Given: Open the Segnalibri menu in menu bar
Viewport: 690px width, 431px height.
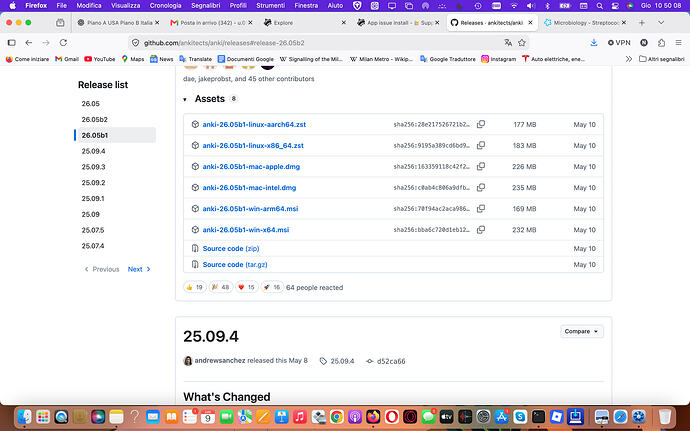Looking at the screenshot, I should (206, 6).
